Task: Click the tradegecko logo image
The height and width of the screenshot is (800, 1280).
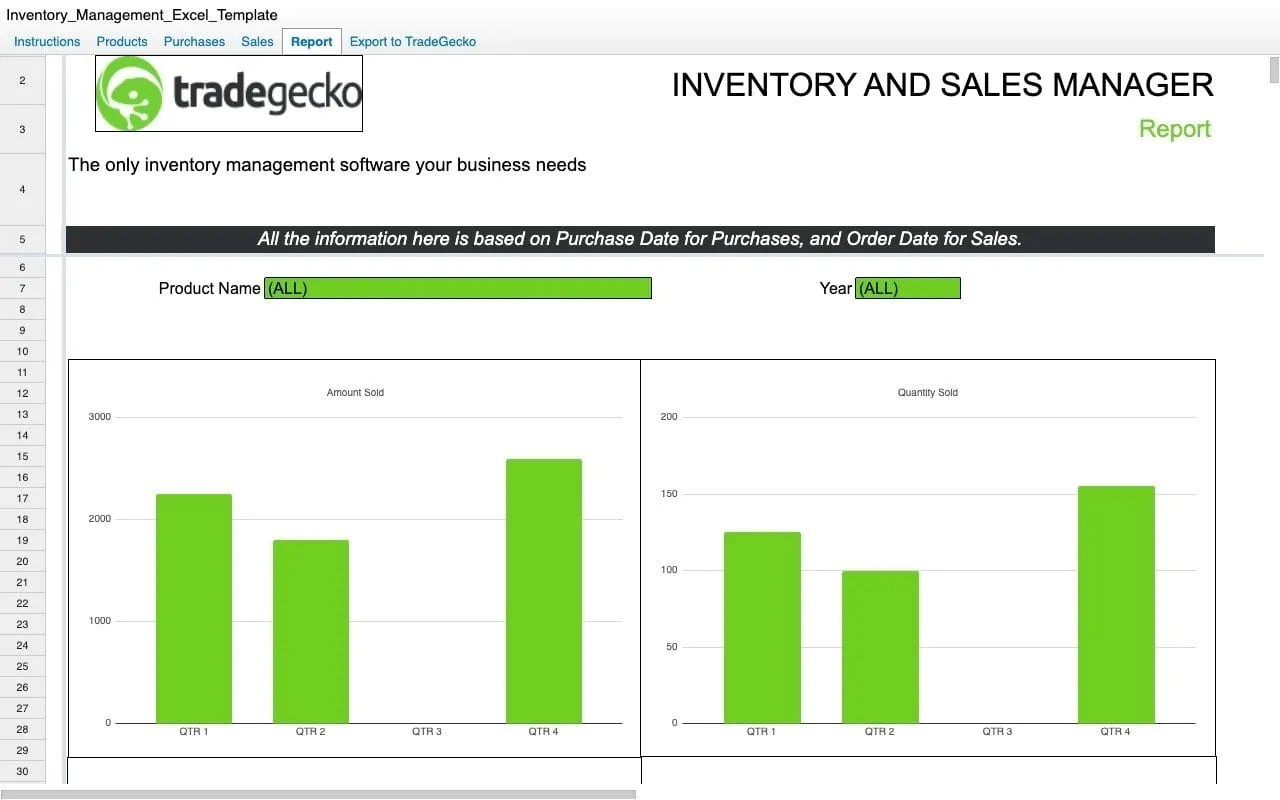Action: (228, 93)
